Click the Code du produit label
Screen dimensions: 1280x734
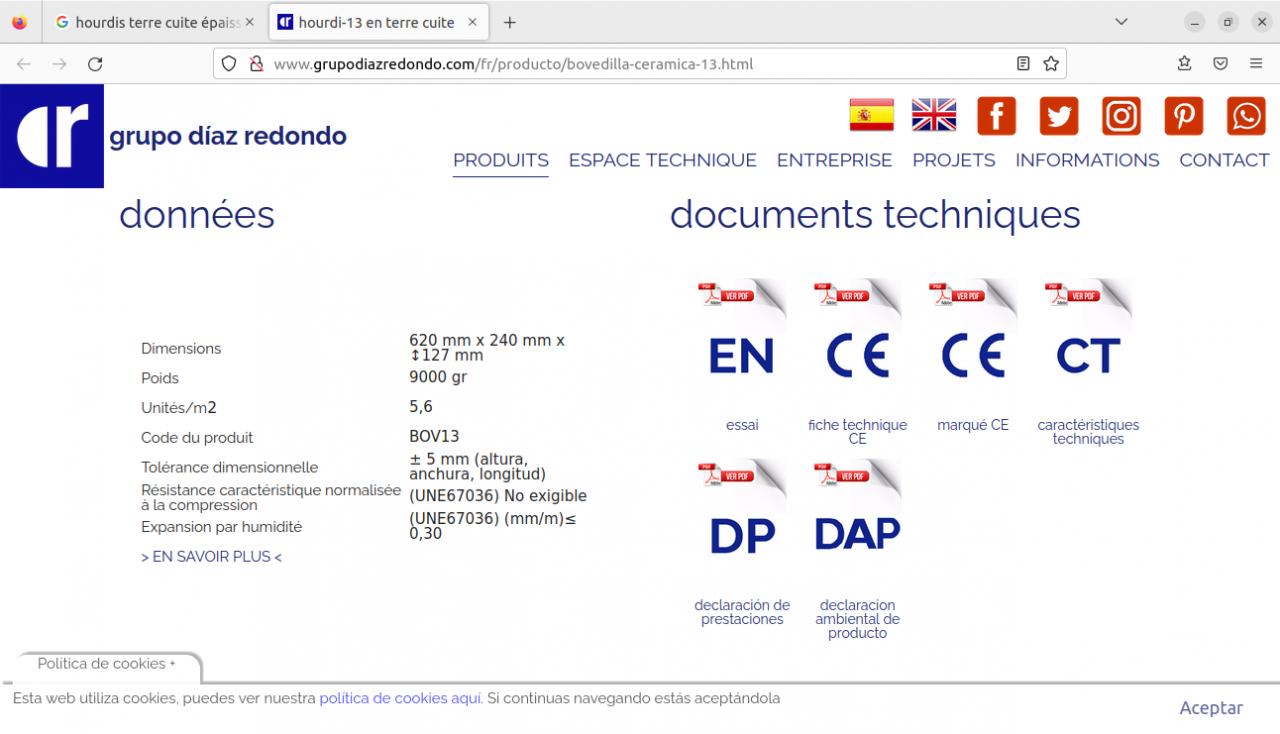click(x=197, y=438)
